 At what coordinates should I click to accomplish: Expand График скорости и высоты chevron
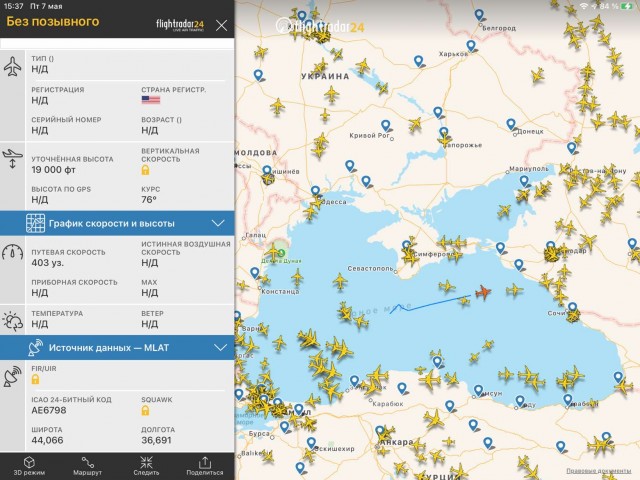[x=218, y=223]
